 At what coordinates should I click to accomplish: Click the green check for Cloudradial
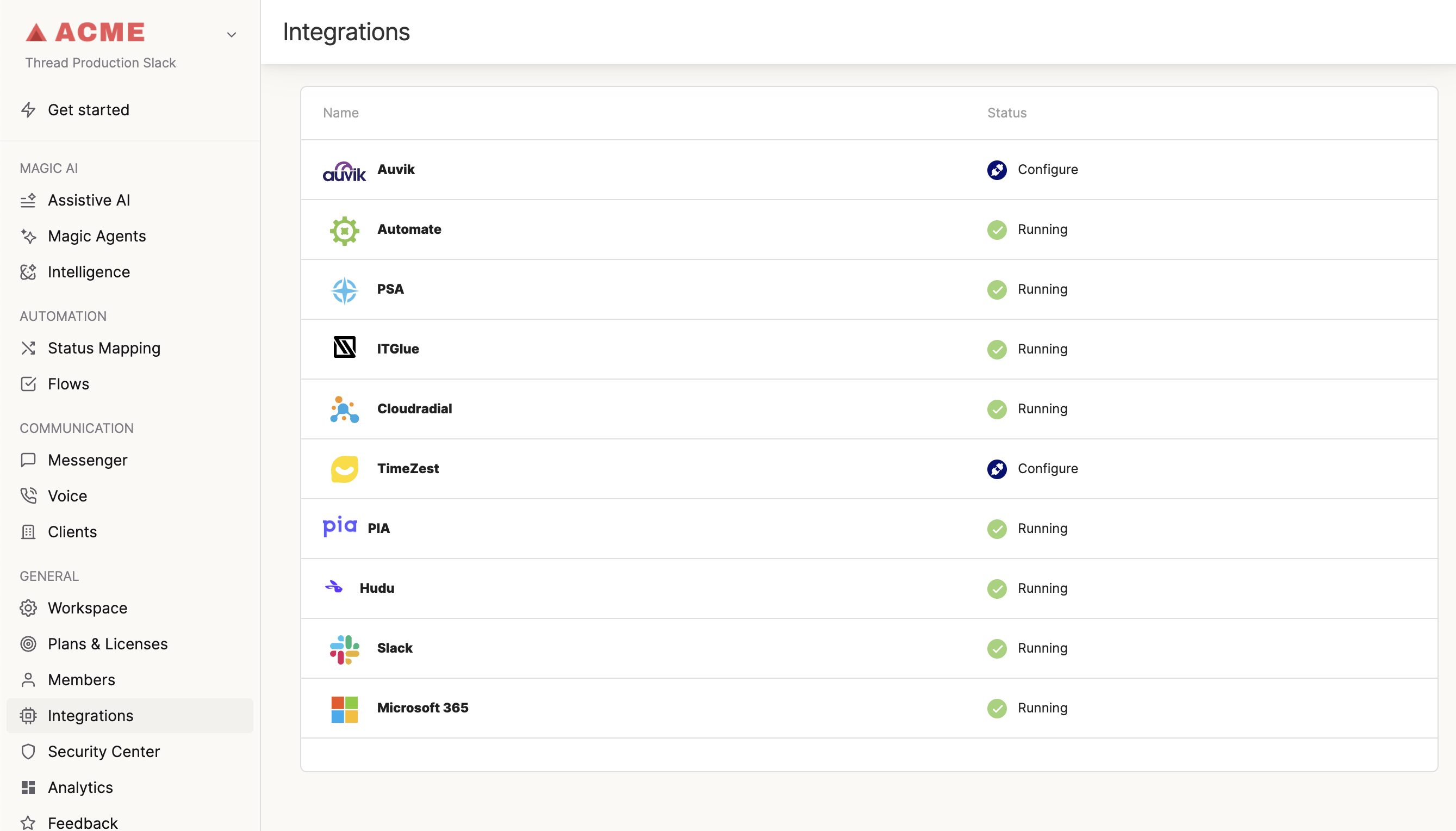click(997, 409)
